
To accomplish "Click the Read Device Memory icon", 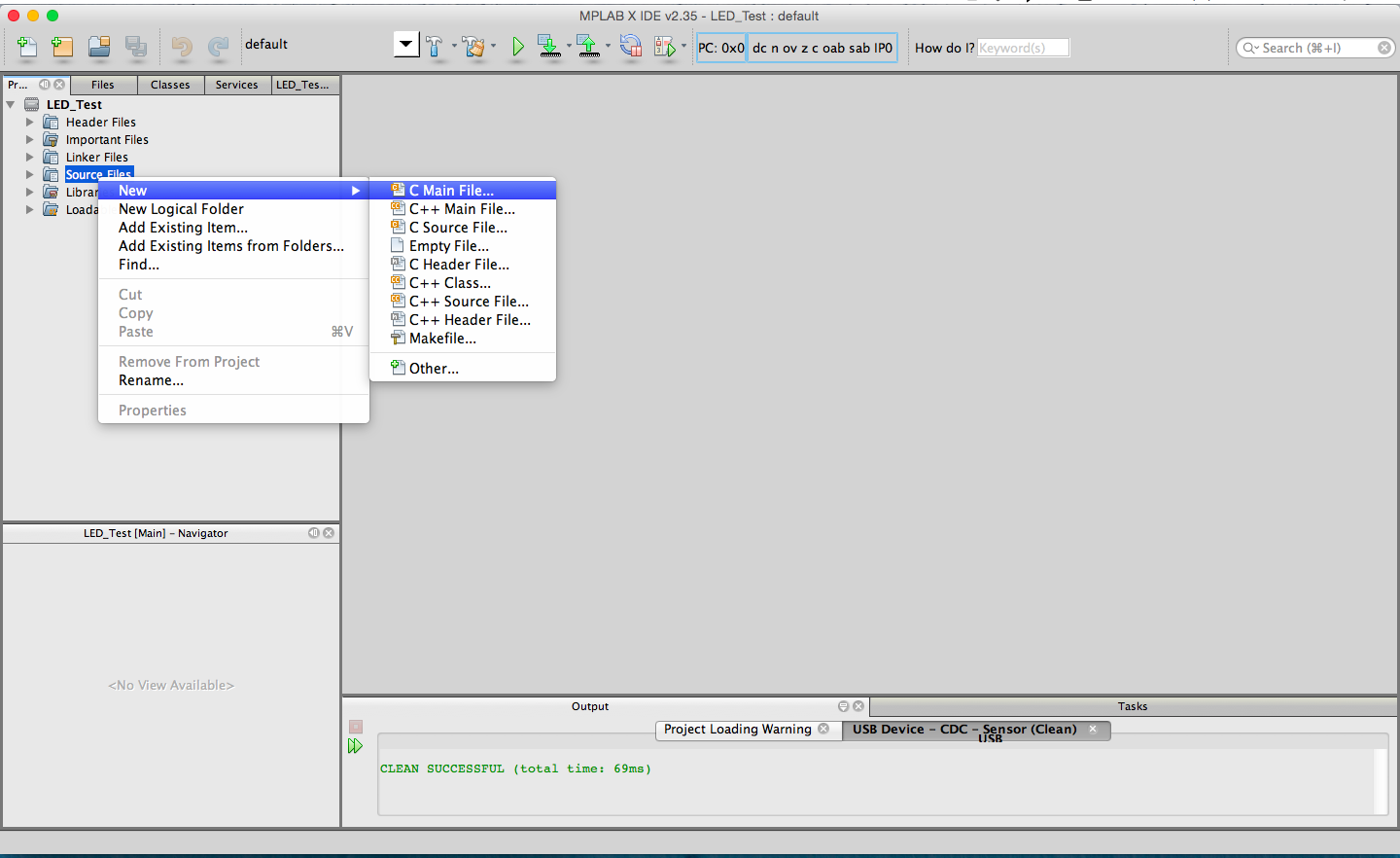I will (x=588, y=46).
